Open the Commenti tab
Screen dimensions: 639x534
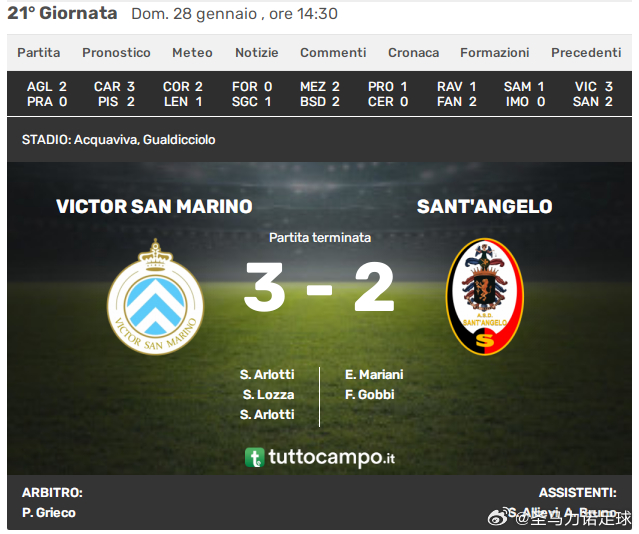(333, 53)
